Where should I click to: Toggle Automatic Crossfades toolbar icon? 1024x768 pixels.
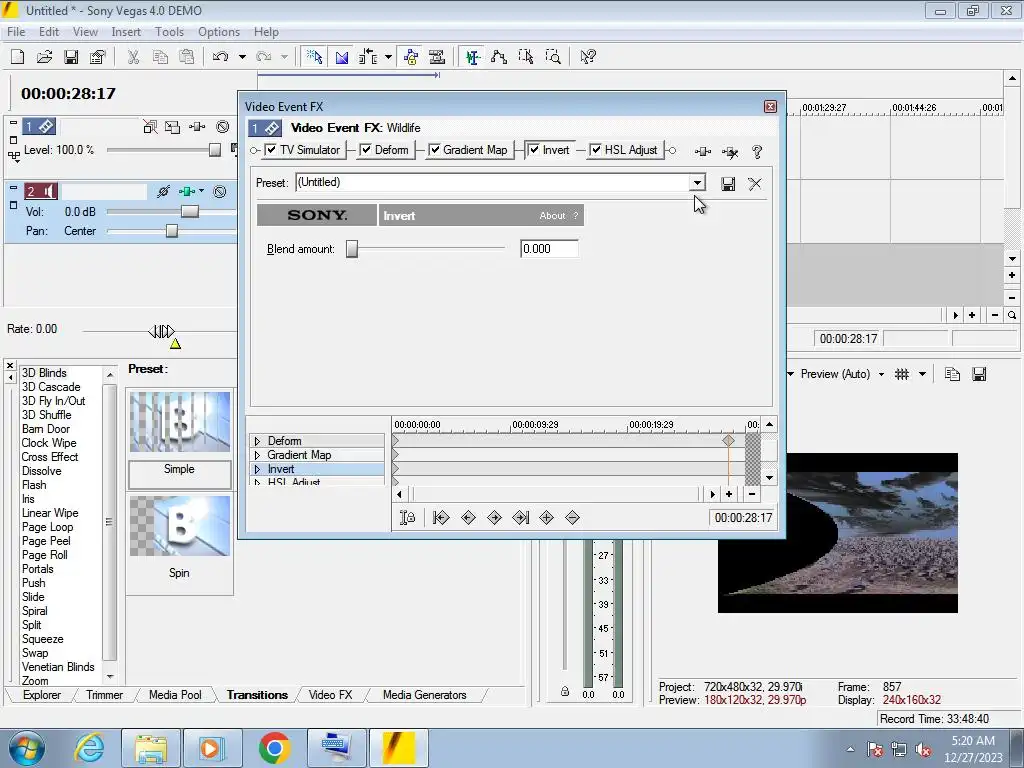pyautogui.click(x=342, y=57)
